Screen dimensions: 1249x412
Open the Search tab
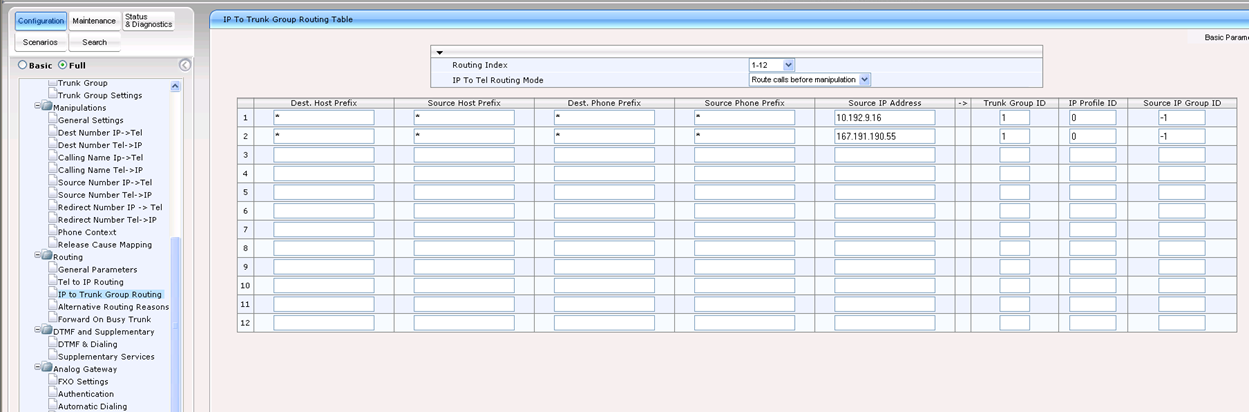tap(95, 42)
